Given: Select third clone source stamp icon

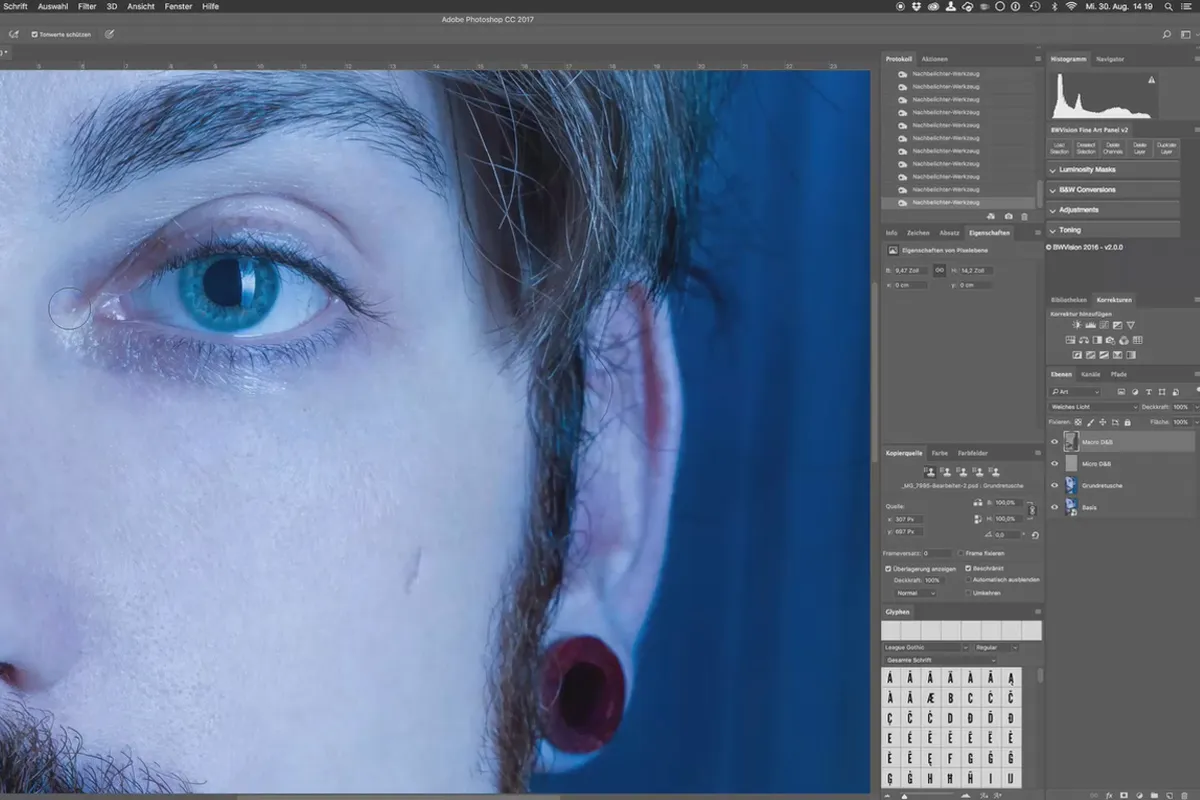Looking at the screenshot, I should (962, 472).
